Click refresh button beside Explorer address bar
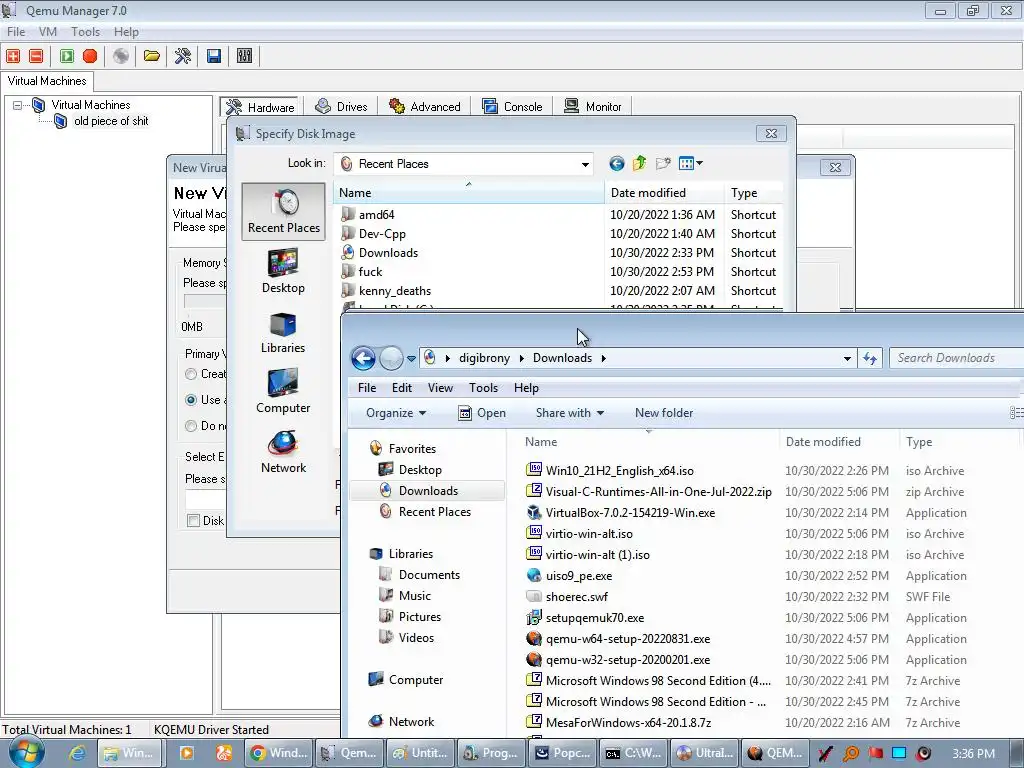 tap(870, 358)
